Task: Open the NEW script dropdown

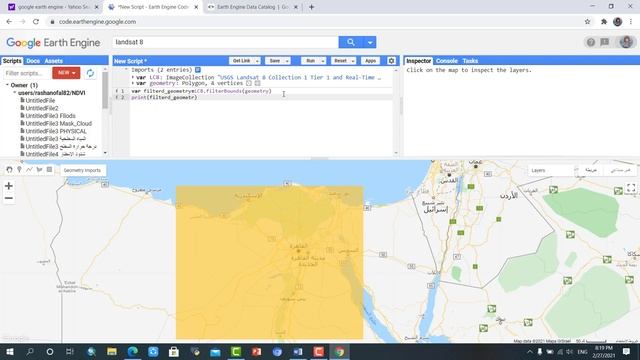Action: [66, 73]
